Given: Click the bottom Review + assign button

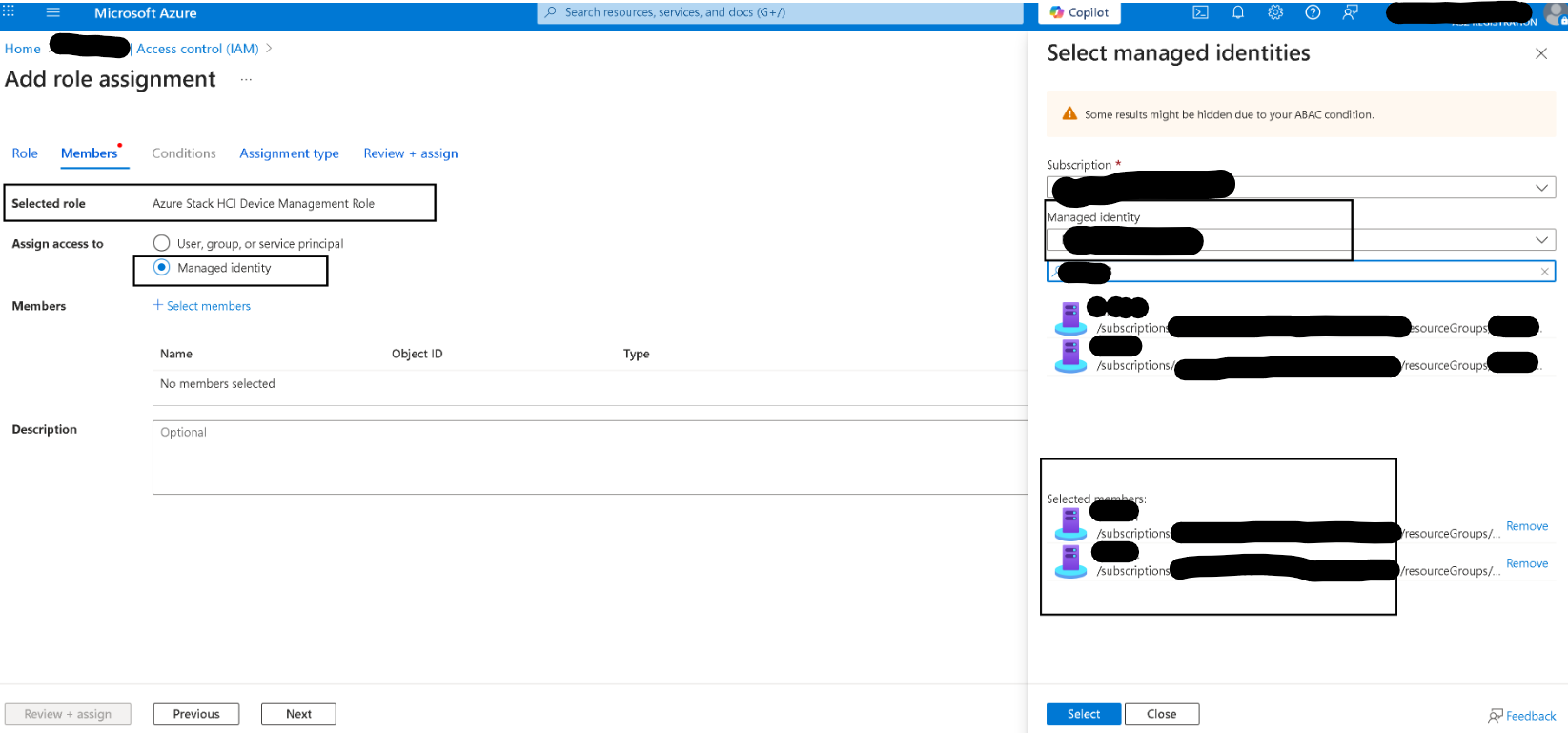Looking at the screenshot, I should click(x=68, y=714).
